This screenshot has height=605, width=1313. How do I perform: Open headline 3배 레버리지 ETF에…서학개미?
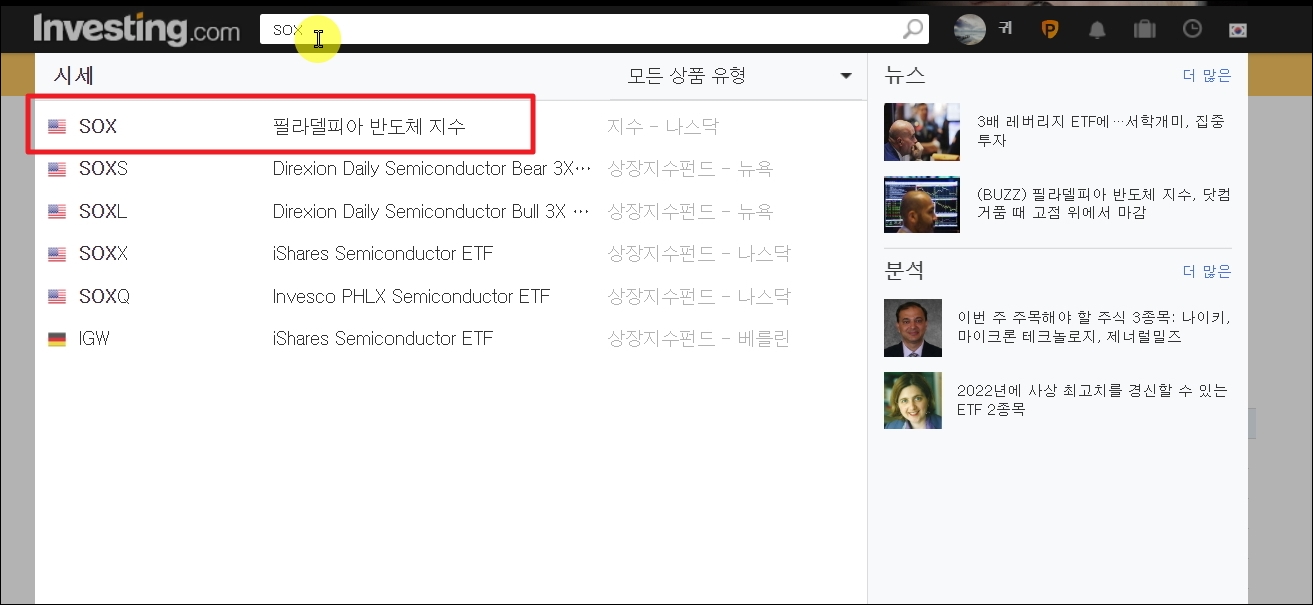[x=1100, y=131]
